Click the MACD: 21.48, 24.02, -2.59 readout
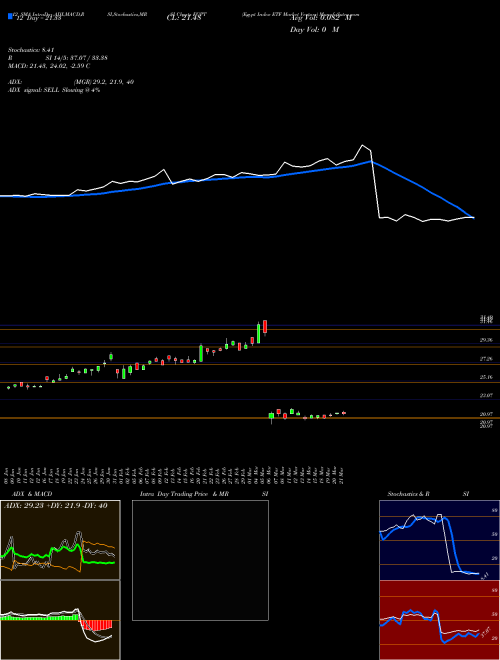Screen dimensions: 500x660 click(x=49, y=66)
